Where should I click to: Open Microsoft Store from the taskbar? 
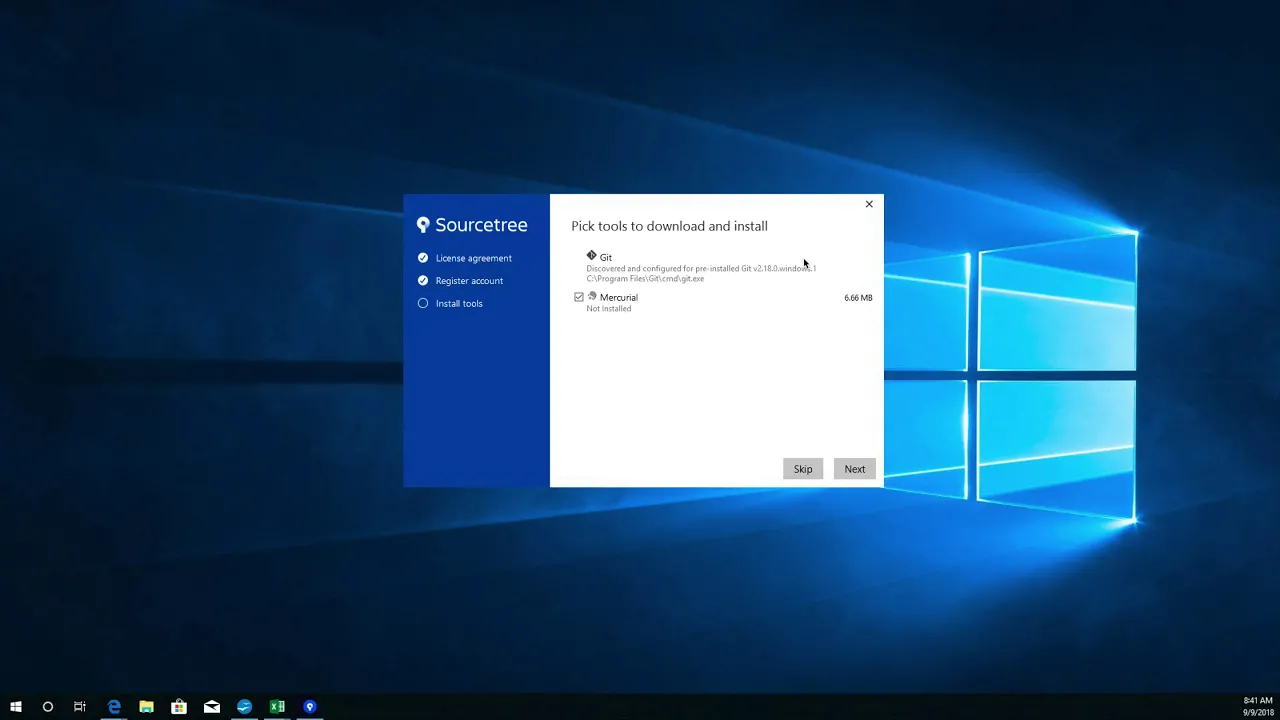pyautogui.click(x=179, y=707)
